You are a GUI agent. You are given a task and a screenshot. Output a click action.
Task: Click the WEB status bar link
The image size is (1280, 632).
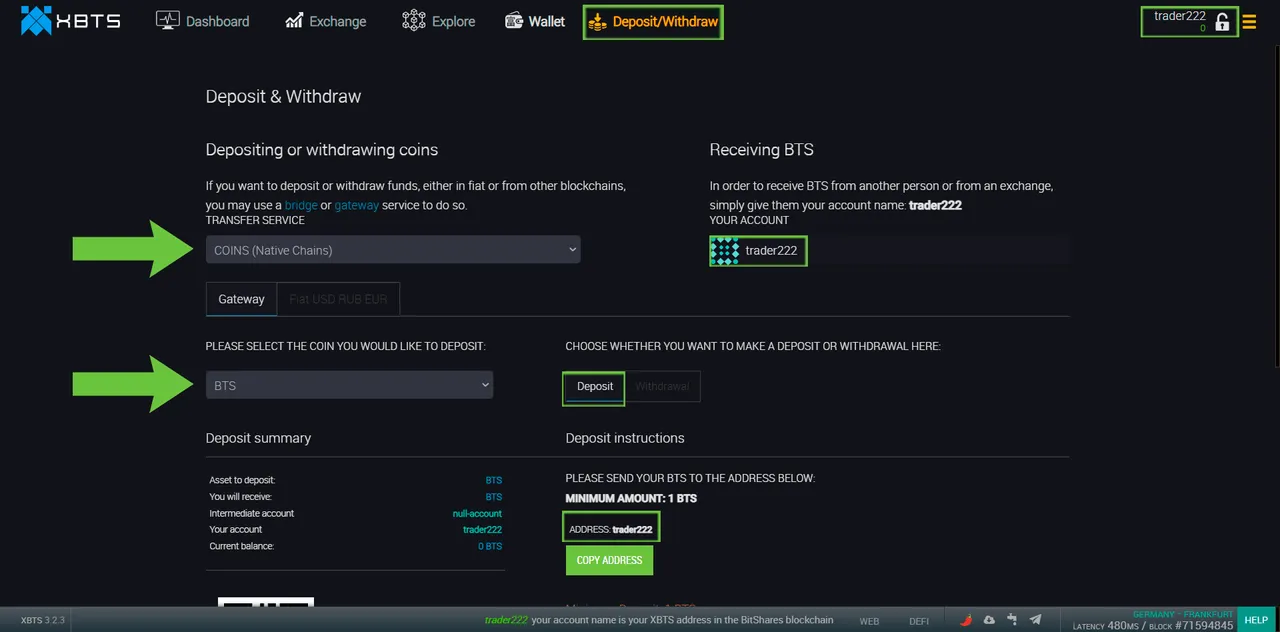click(x=869, y=621)
